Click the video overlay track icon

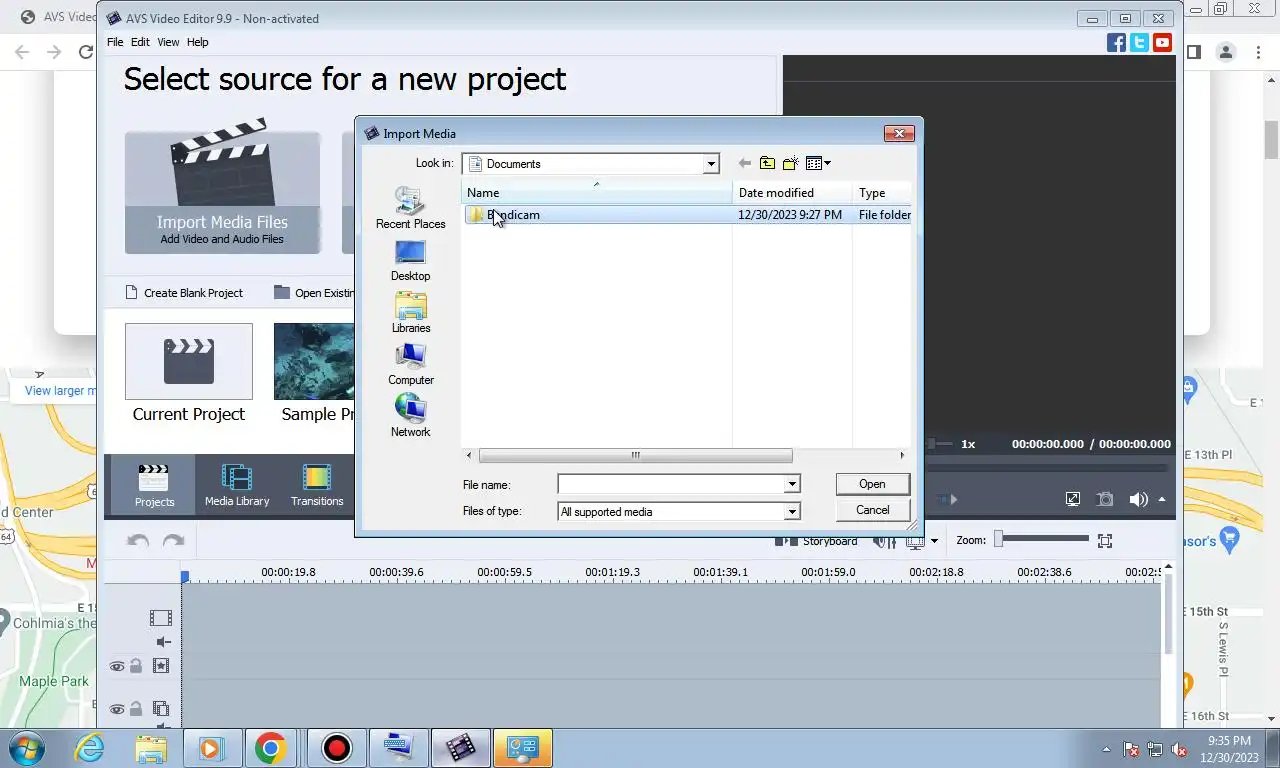160,709
